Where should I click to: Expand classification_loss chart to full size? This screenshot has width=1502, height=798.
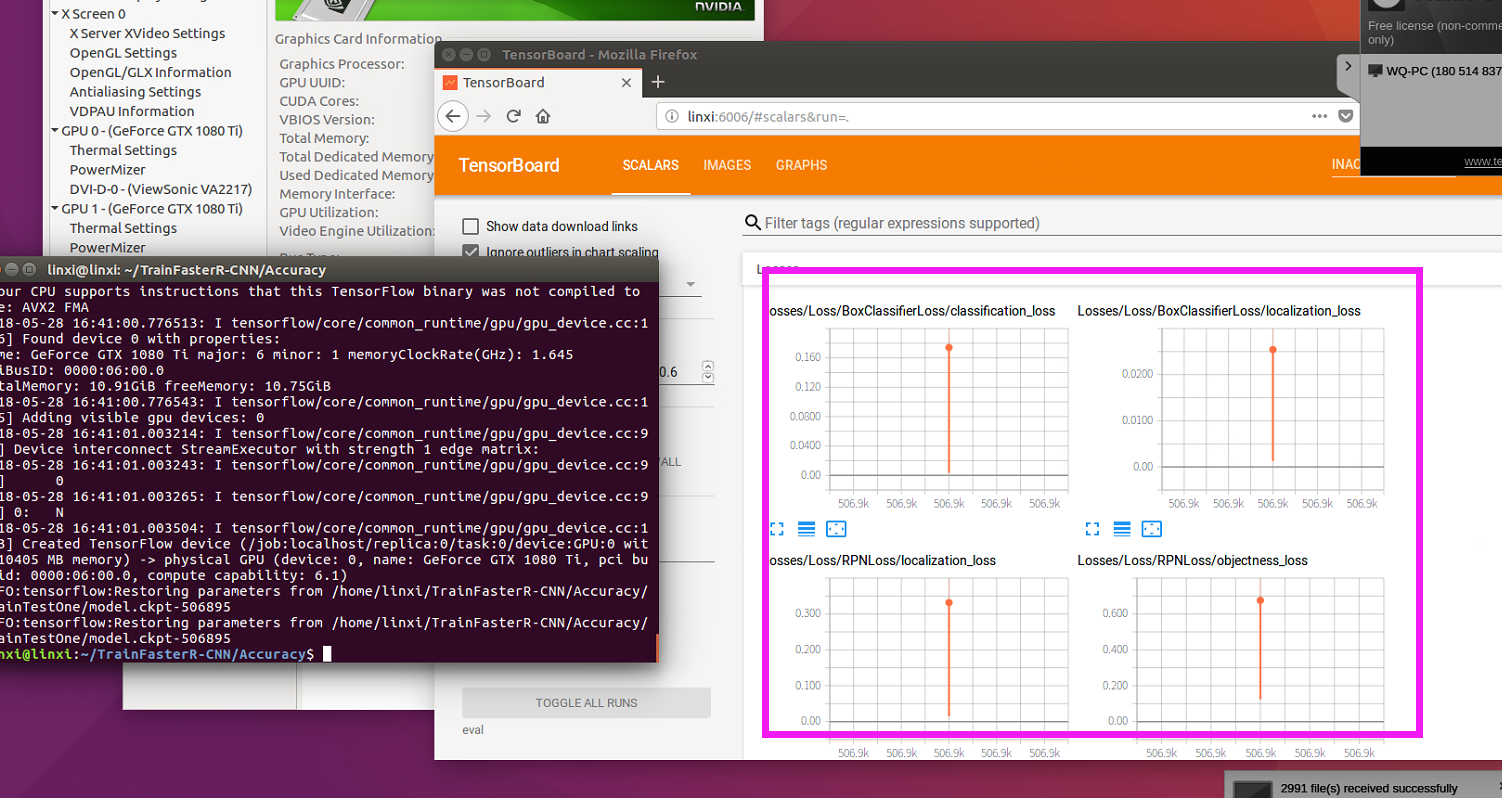point(777,528)
